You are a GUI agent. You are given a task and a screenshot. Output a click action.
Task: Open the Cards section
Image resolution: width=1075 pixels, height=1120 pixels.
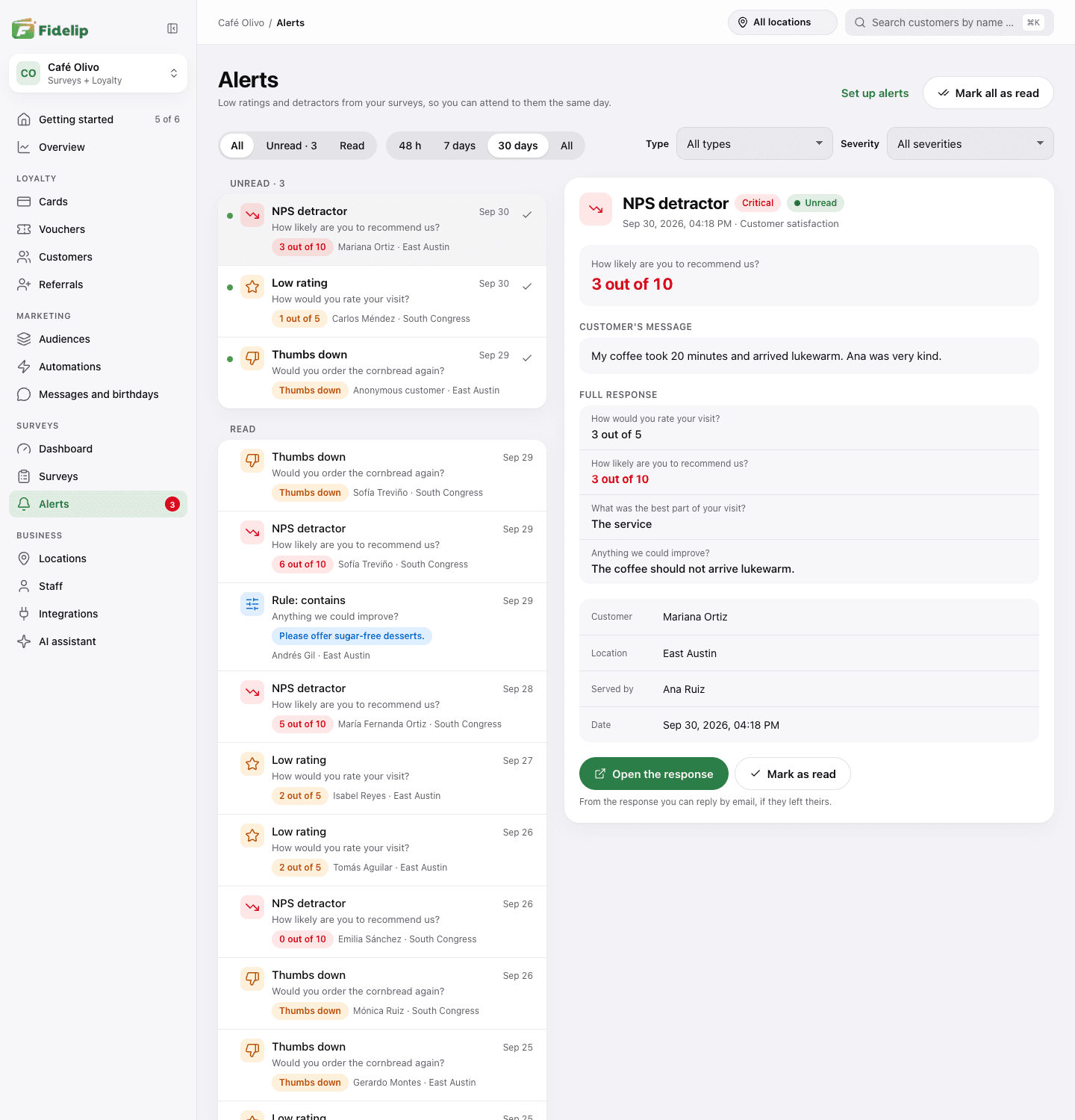pos(98,202)
